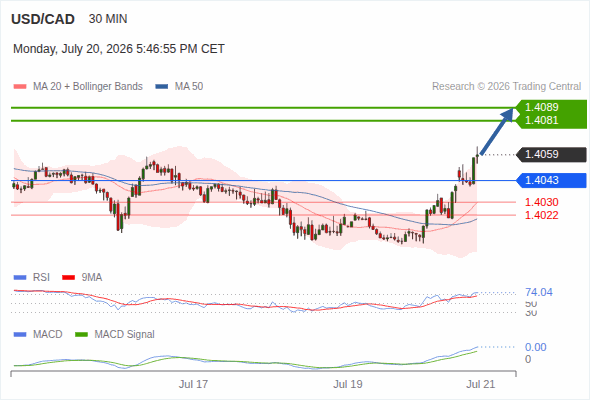Click the 30 MIN timeframe label

[108, 19]
